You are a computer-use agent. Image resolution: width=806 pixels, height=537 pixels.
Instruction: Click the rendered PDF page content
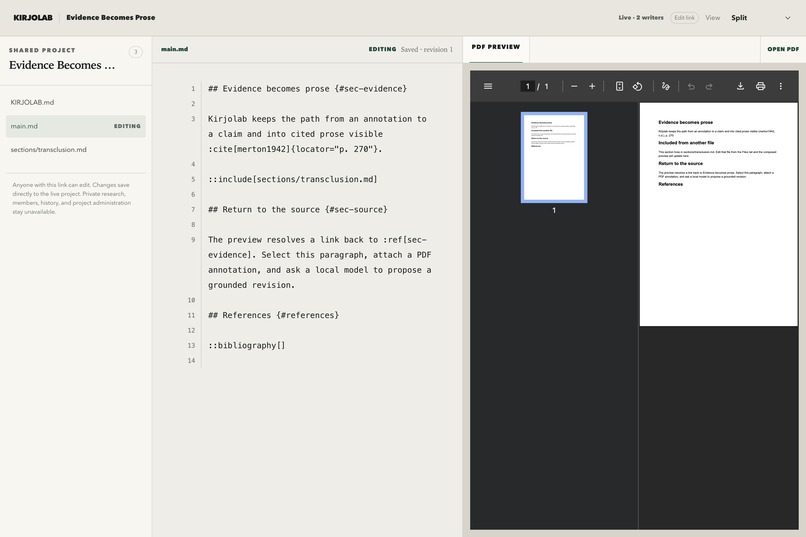[x=718, y=214]
